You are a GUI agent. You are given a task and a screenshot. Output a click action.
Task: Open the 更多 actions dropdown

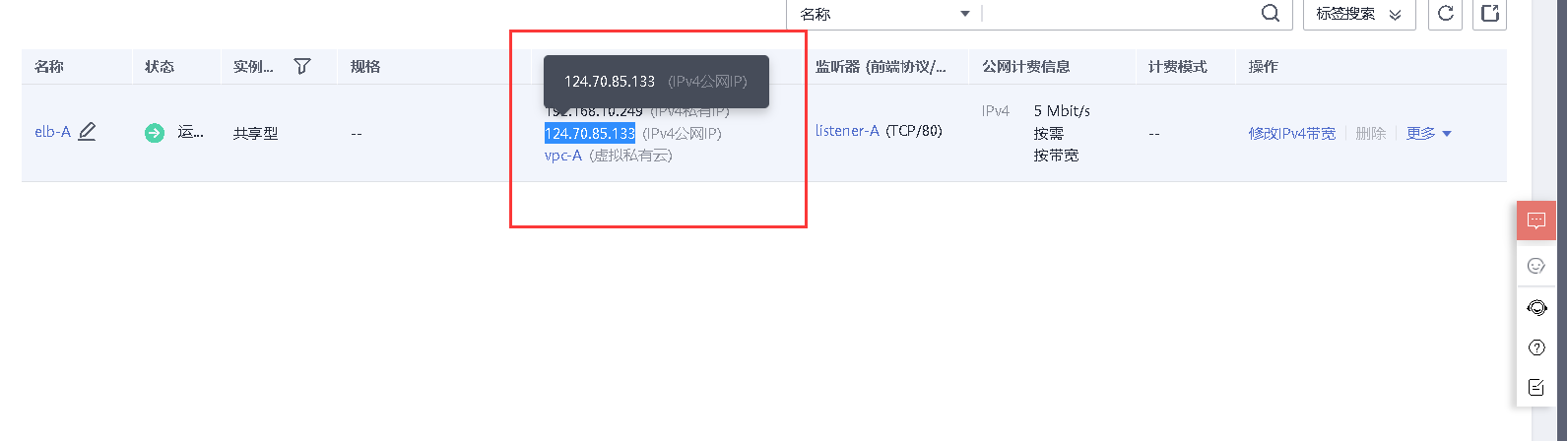point(1429,133)
